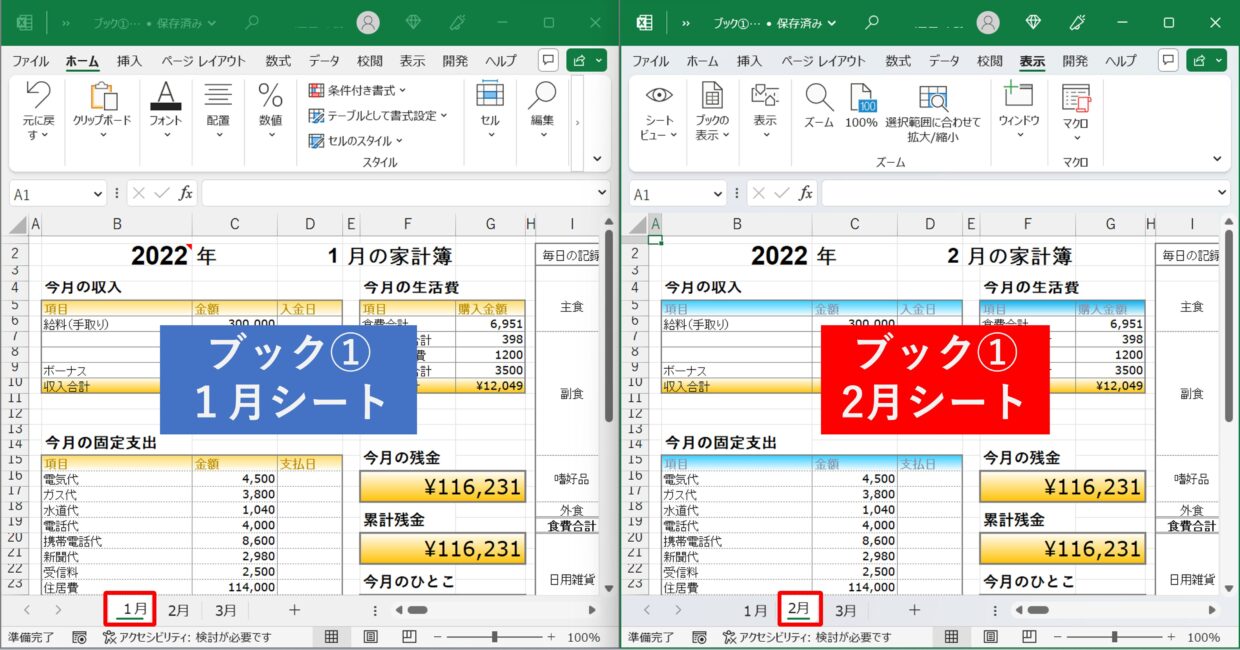
Task: Click the 100% zoom icon in right ribbon
Action: [x=862, y=97]
